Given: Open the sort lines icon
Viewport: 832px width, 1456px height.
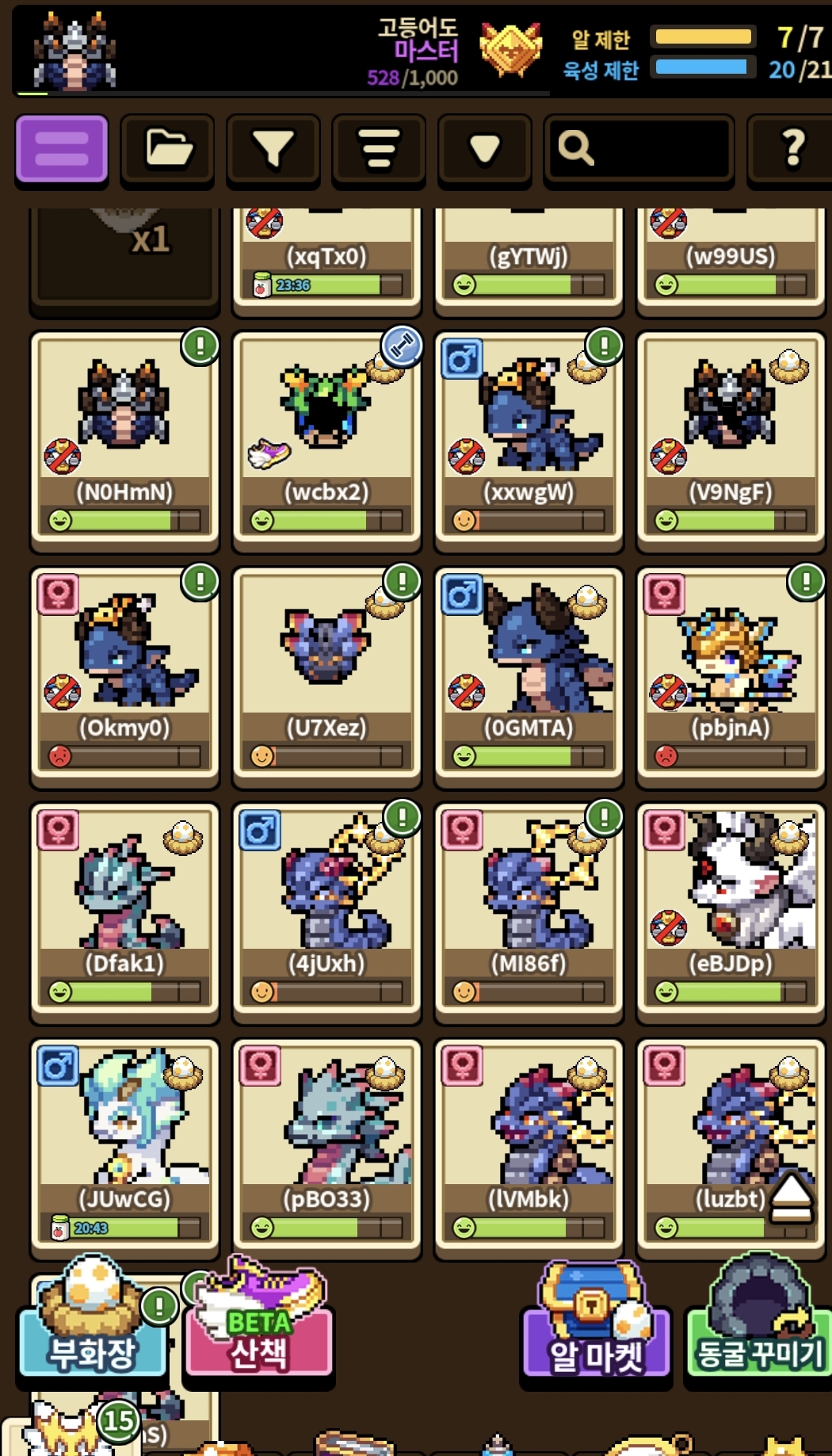Looking at the screenshot, I should (379, 150).
